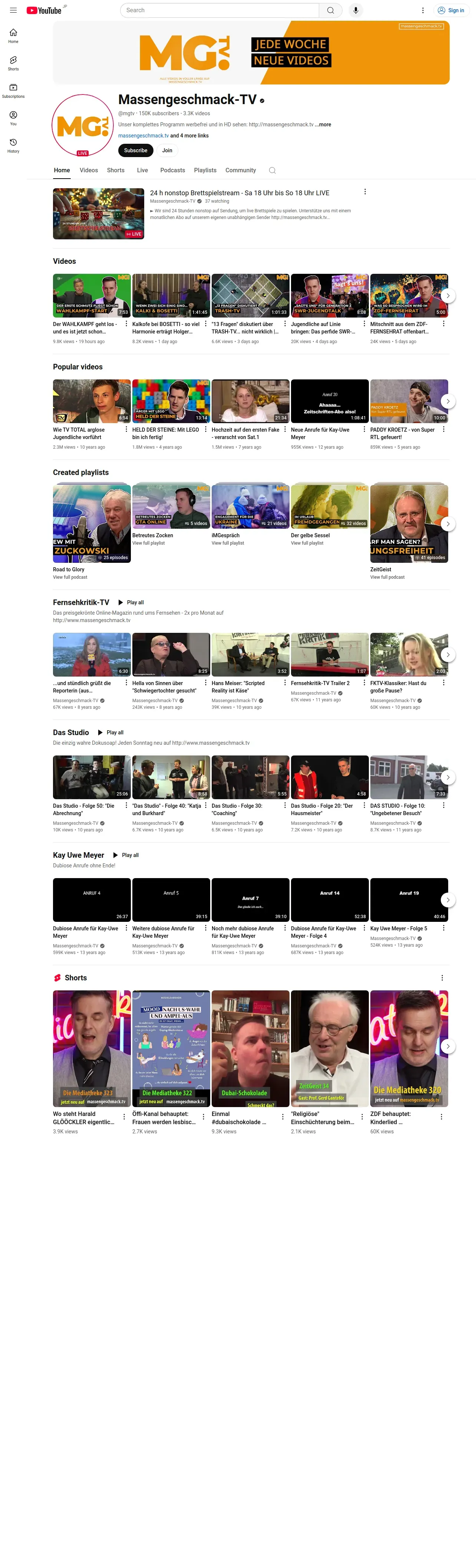This screenshot has width=476, height=1568.
Task: Open the Massengeschmack-TV channel avatar
Action: pyautogui.click(x=83, y=125)
